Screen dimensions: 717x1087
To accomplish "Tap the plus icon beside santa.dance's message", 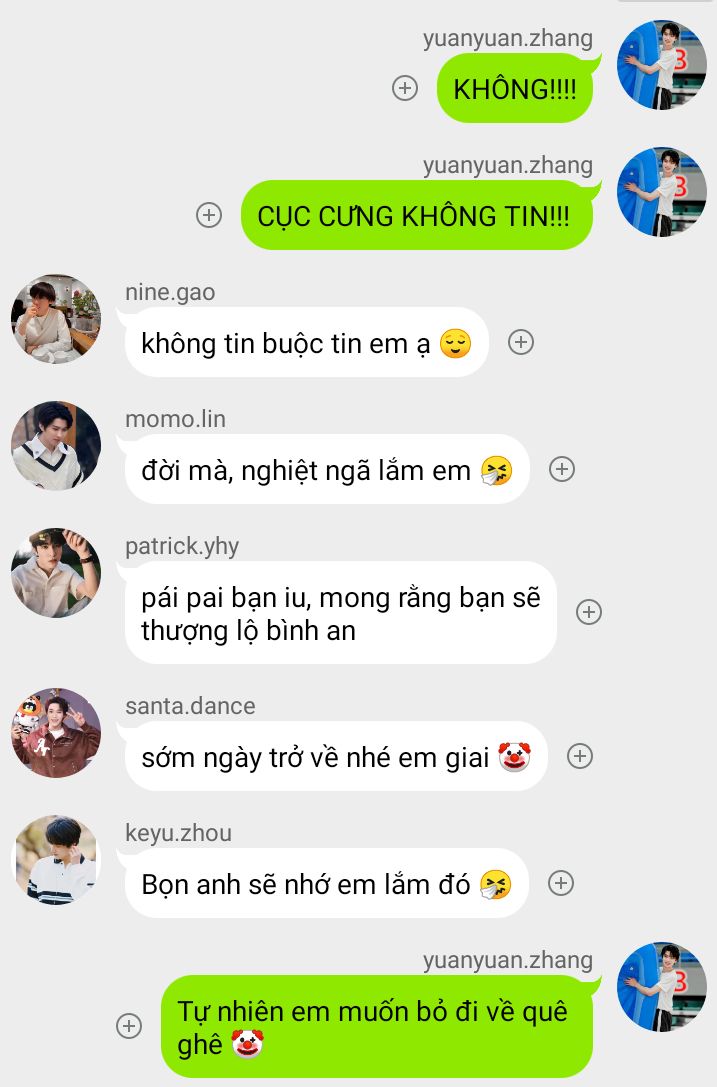I will coord(580,756).
